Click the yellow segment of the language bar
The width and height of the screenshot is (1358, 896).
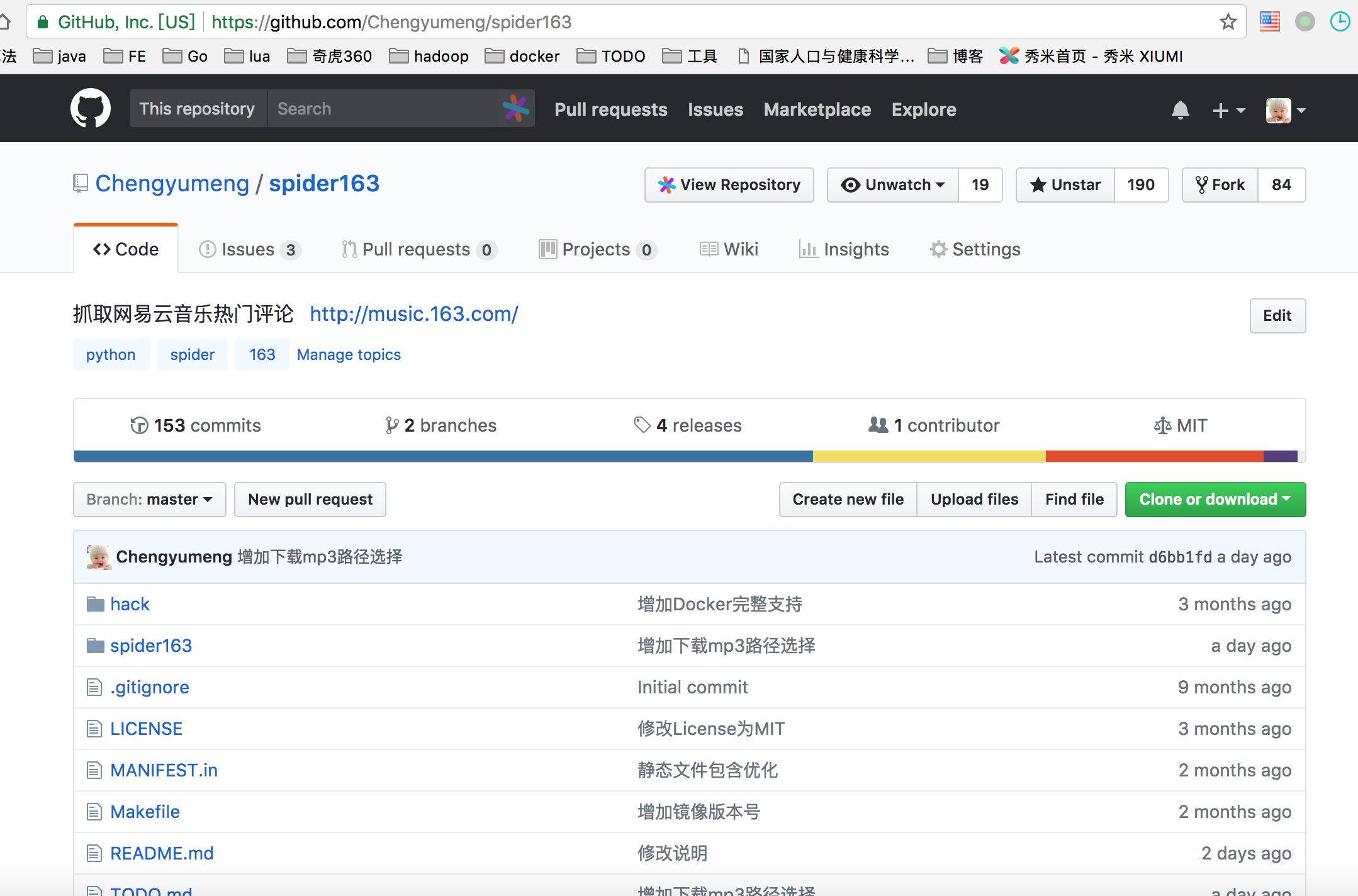pyautogui.click(x=929, y=456)
